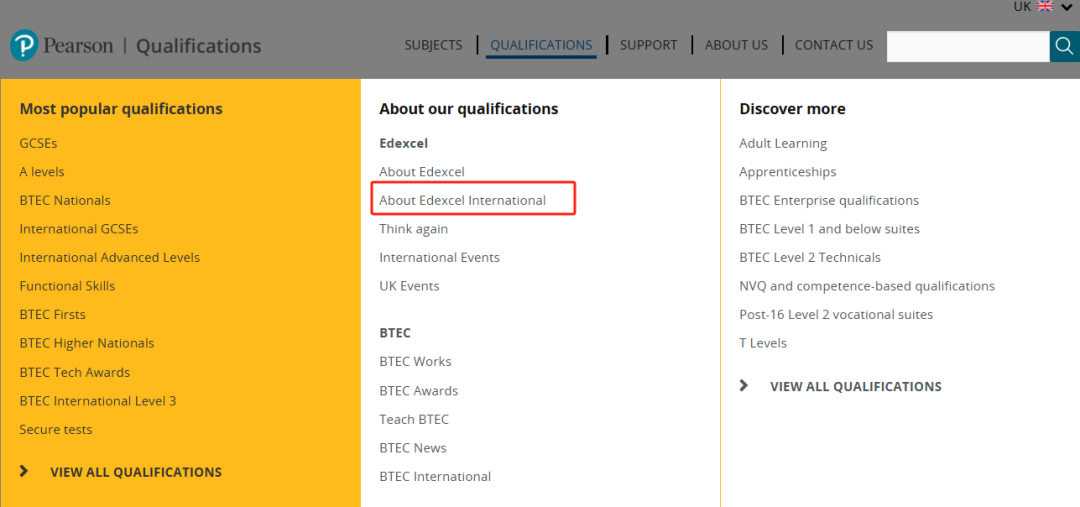1080x507 pixels.
Task: Open BTEC International Level 3
Action: click(98, 401)
